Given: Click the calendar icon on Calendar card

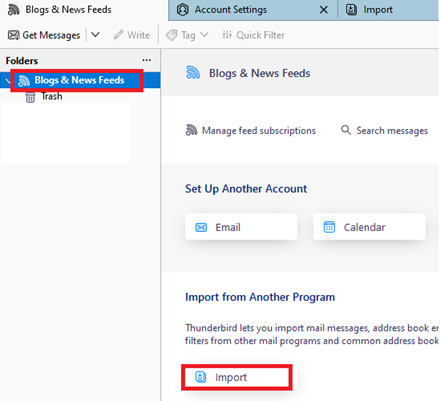Looking at the screenshot, I should 329,227.
